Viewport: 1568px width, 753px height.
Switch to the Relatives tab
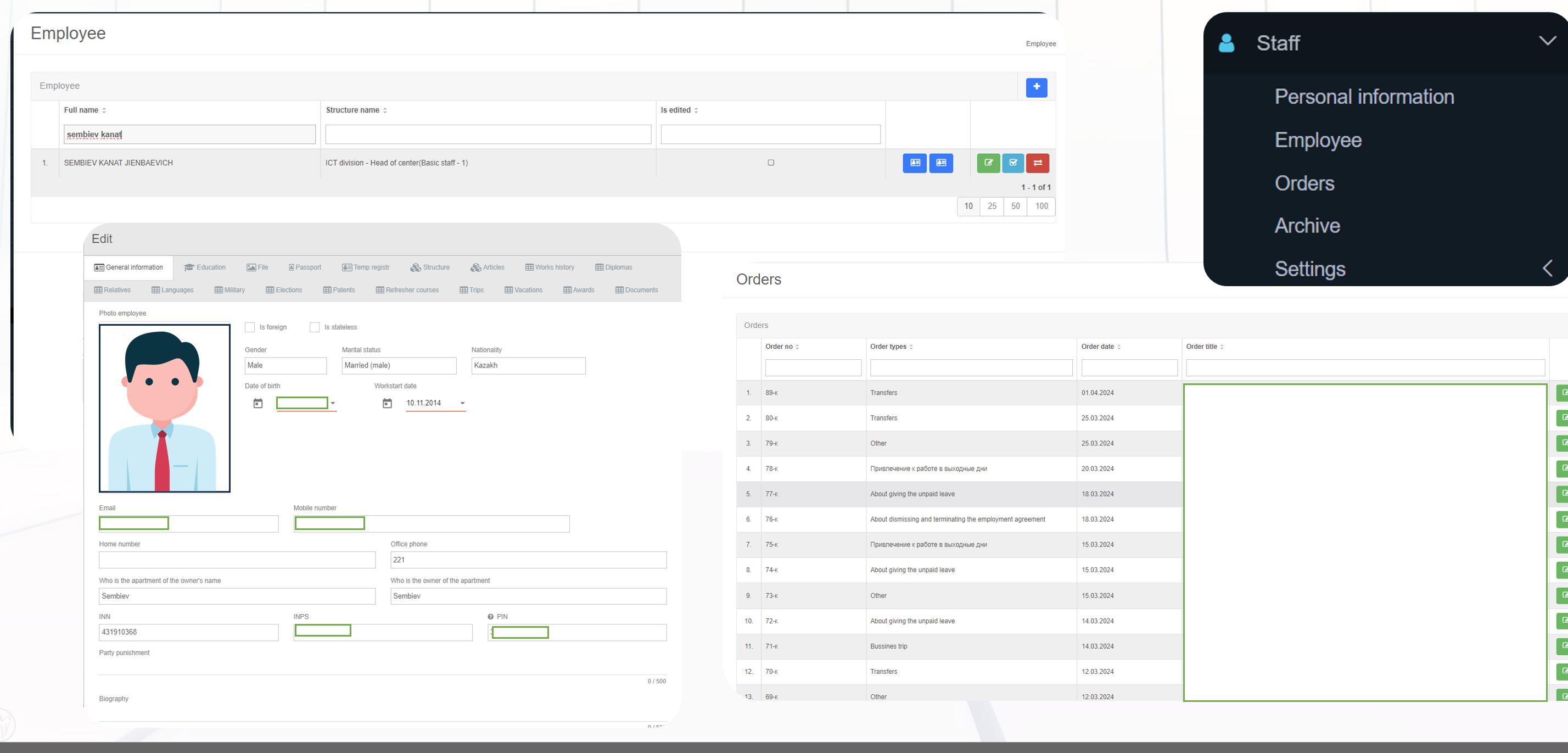113,290
